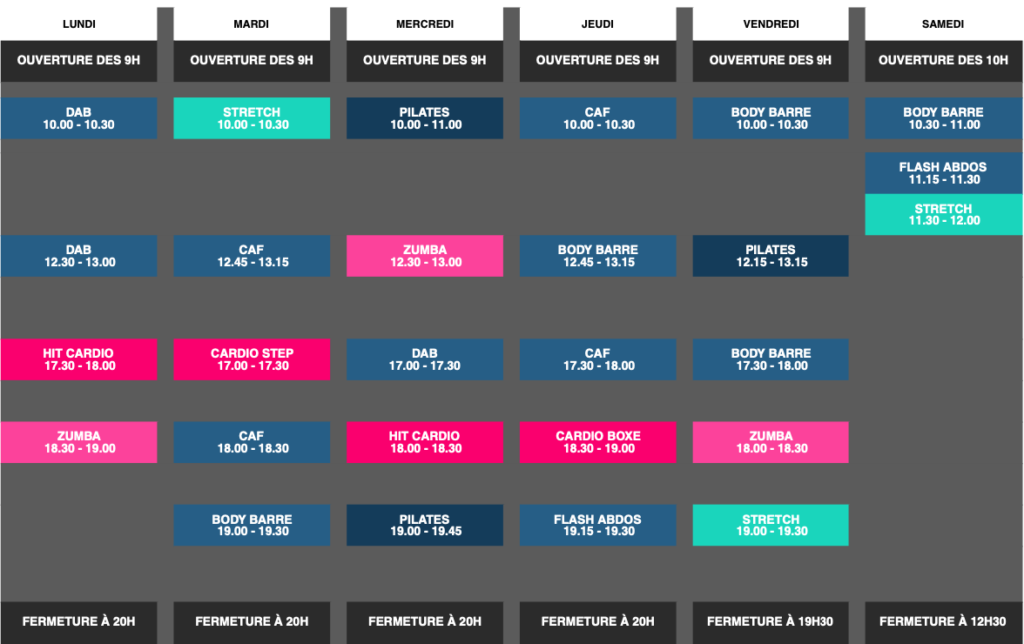Select Thursday CARDIO BOXE 18.30 - 19.00
This screenshot has width=1024, height=644.
[598, 442]
